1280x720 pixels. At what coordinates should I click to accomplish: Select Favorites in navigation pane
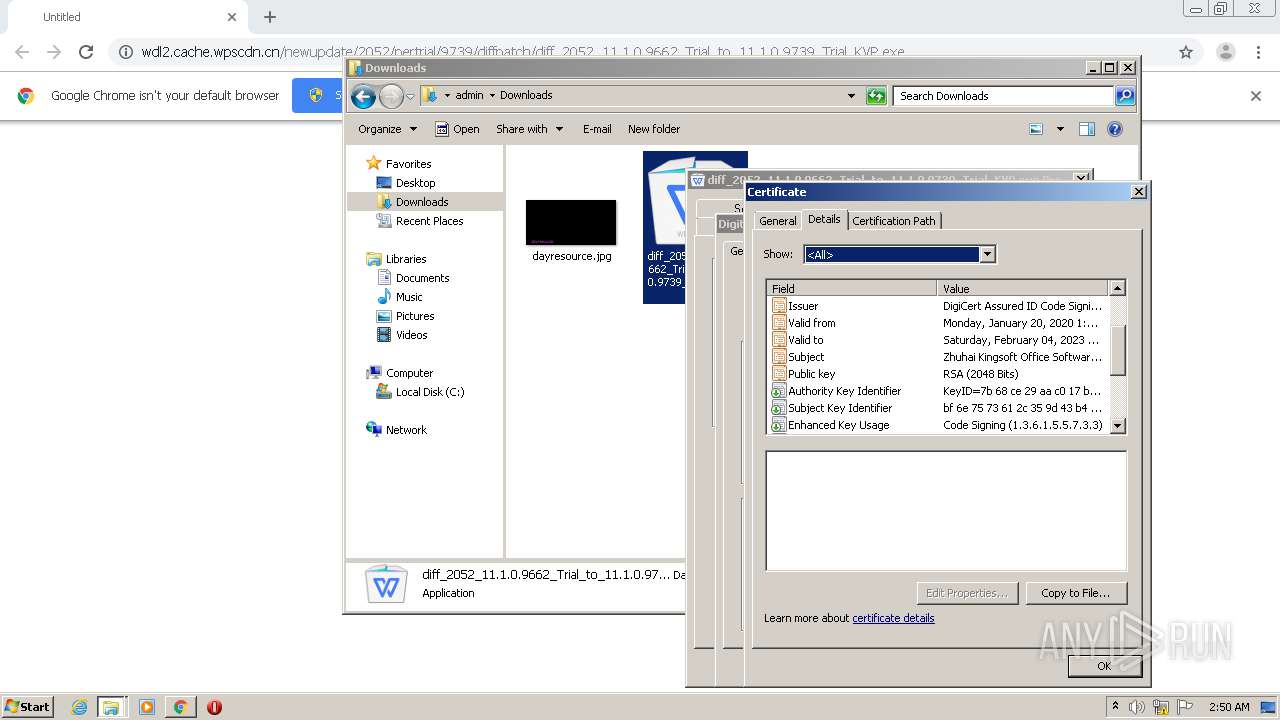399,163
